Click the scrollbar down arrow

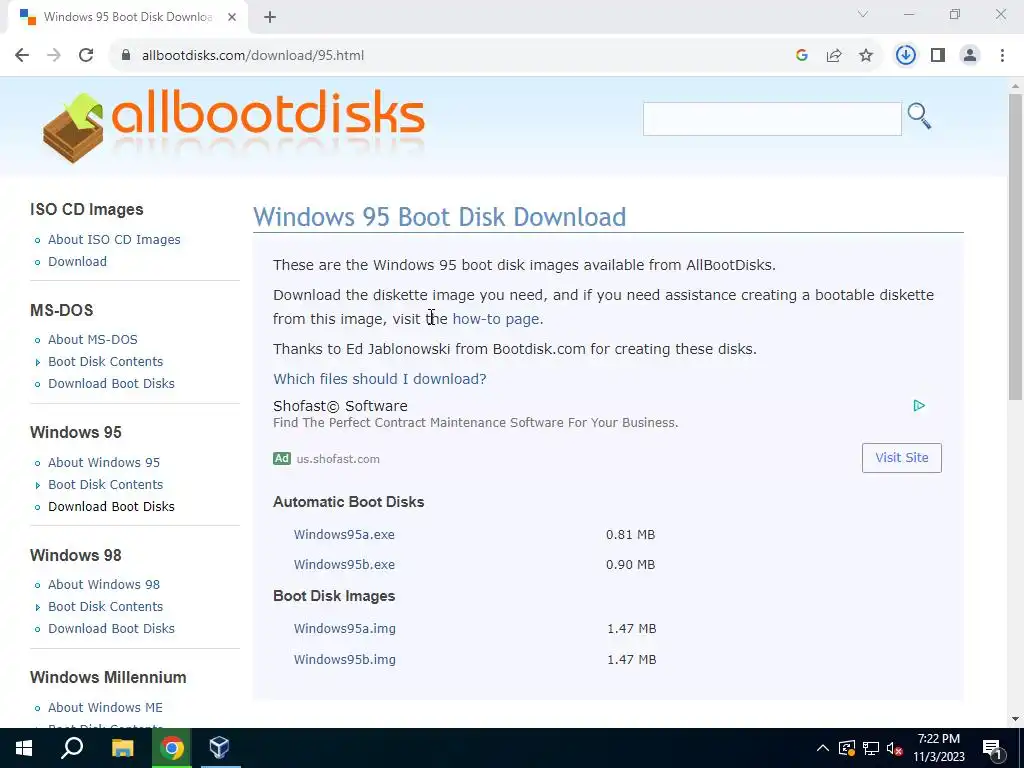point(1015,719)
